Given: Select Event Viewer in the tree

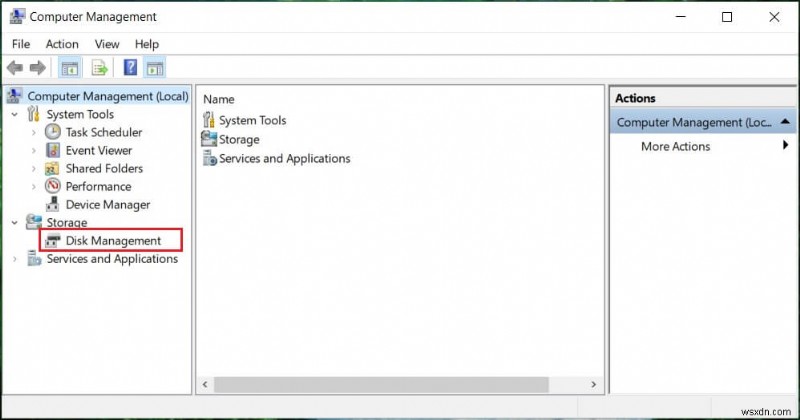Looking at the screenshot, I should [x=99, y=151].
